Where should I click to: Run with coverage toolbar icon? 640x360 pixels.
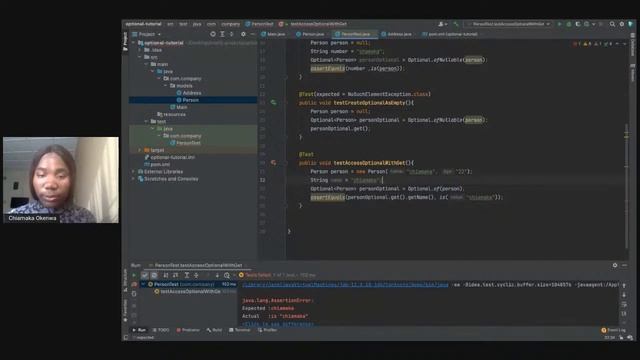coord(578,24)
